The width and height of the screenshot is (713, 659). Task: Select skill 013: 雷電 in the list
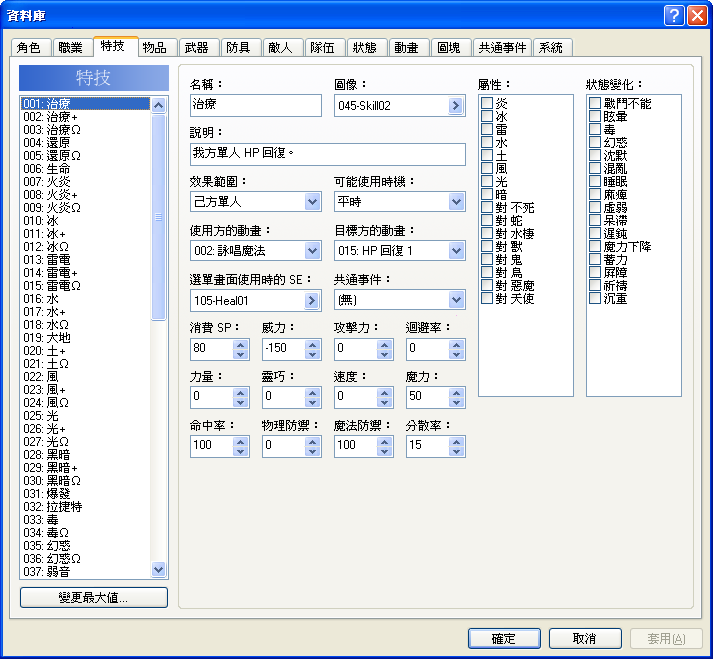(85, 260)
